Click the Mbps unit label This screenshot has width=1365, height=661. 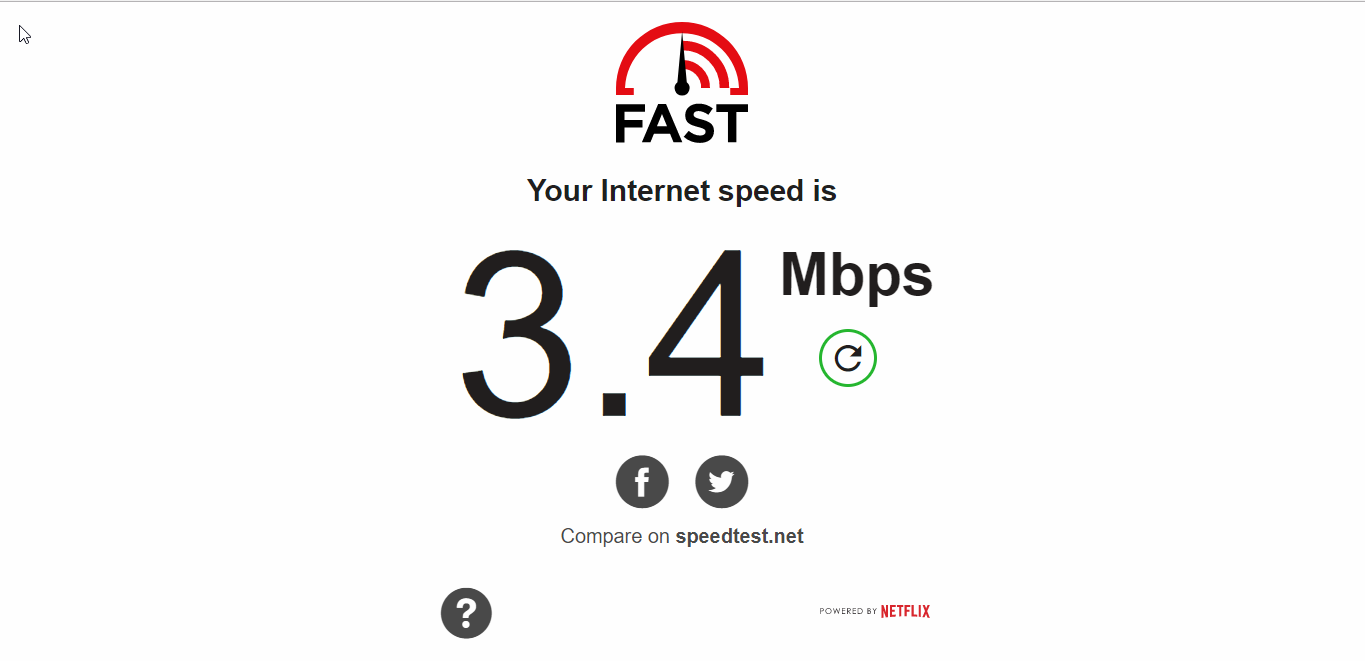click(x=856, y=275)
